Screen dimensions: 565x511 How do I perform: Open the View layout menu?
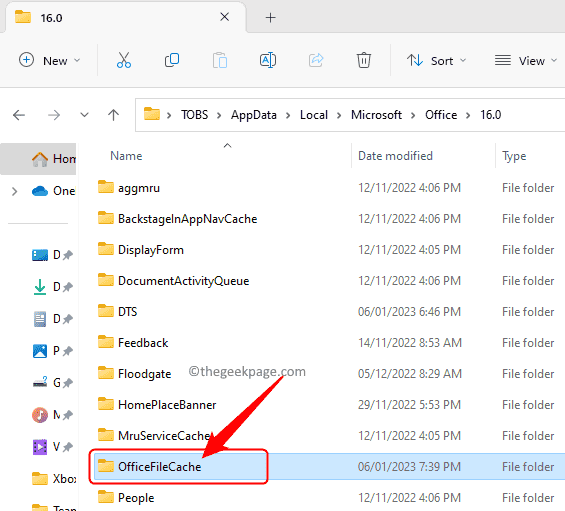(526, 61)
